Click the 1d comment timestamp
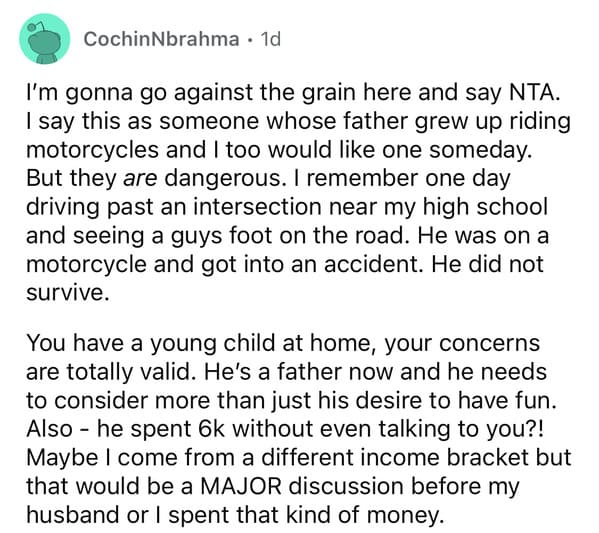The image size is (599, 533). pos(270,39)
